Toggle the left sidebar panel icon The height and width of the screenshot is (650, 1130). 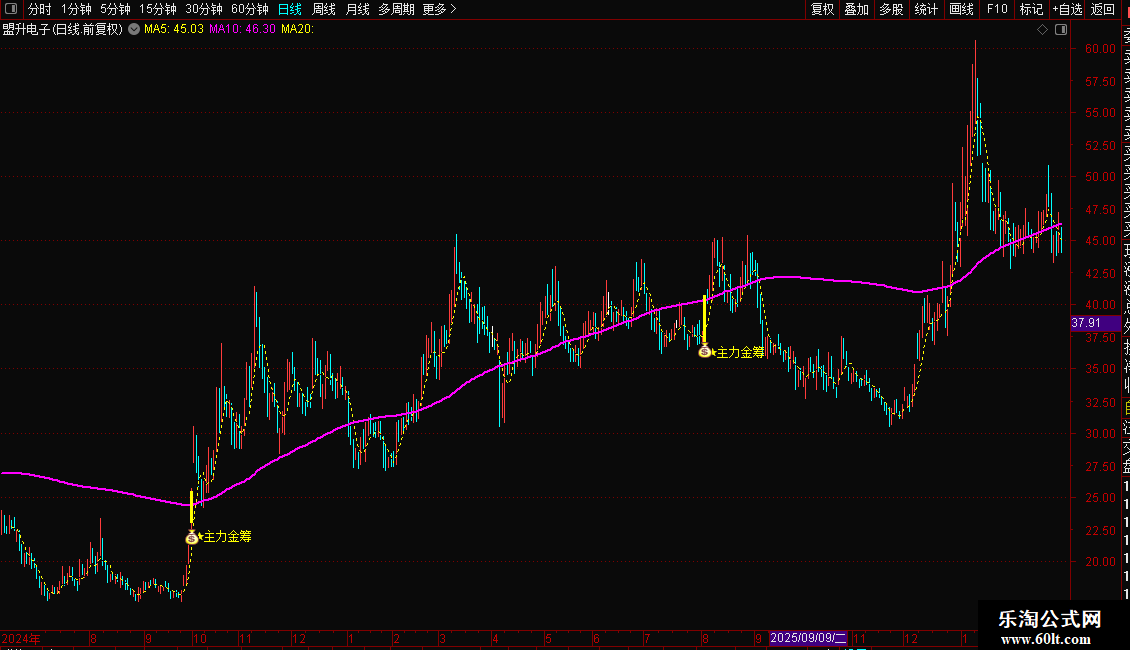11,9
